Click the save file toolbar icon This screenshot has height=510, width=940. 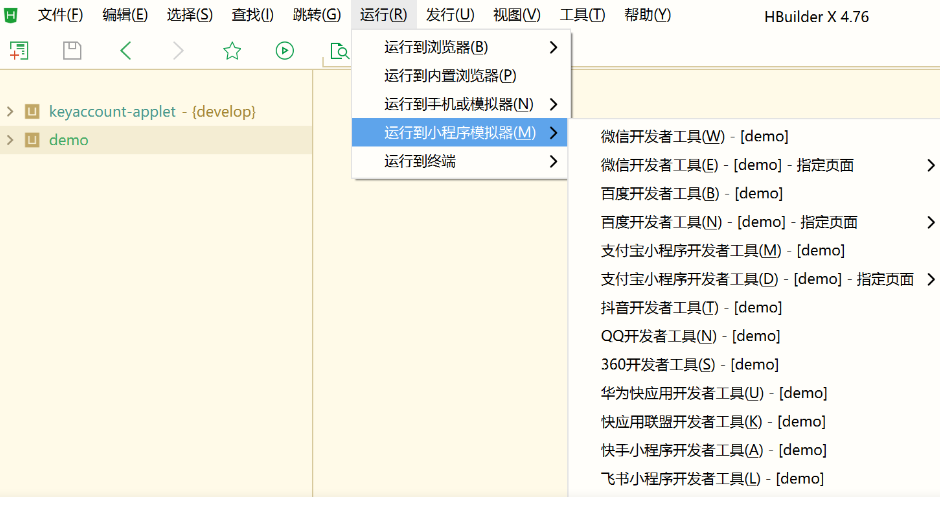point(72,51)
